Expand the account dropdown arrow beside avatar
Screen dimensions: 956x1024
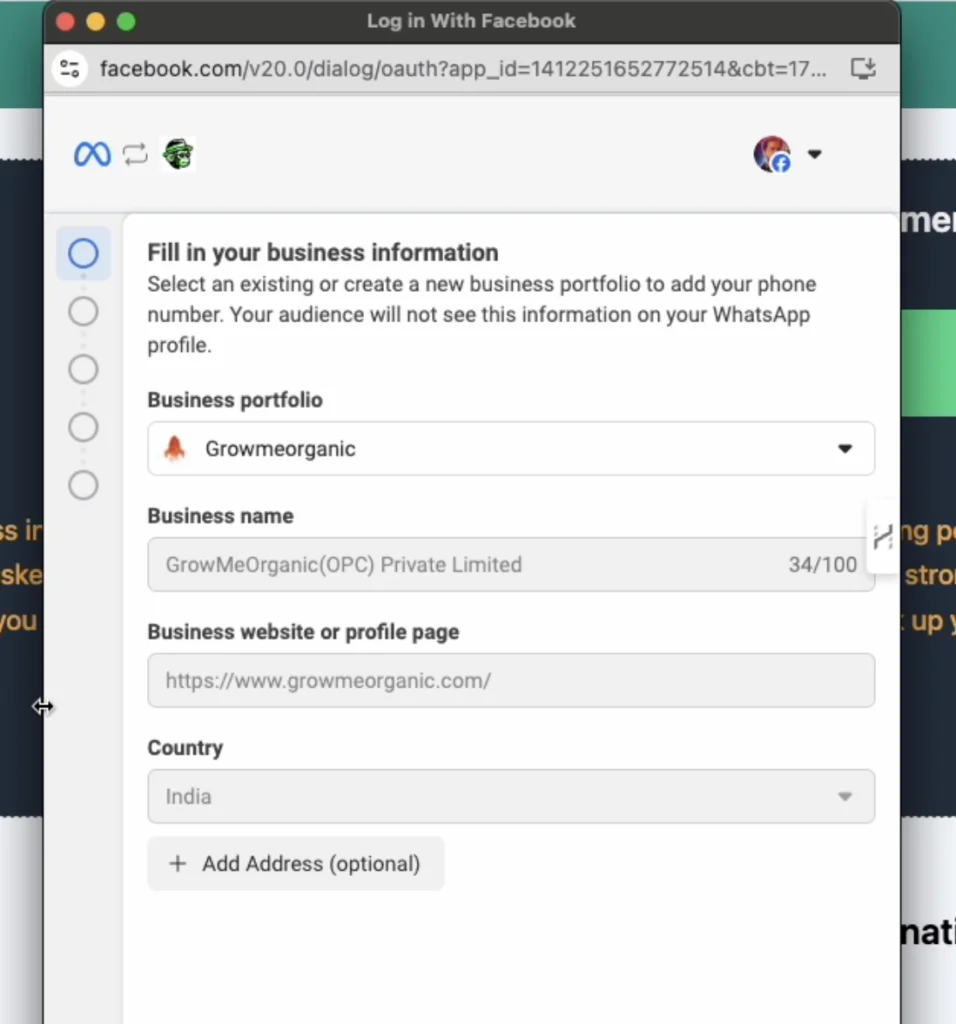click(x=814, y=155)
